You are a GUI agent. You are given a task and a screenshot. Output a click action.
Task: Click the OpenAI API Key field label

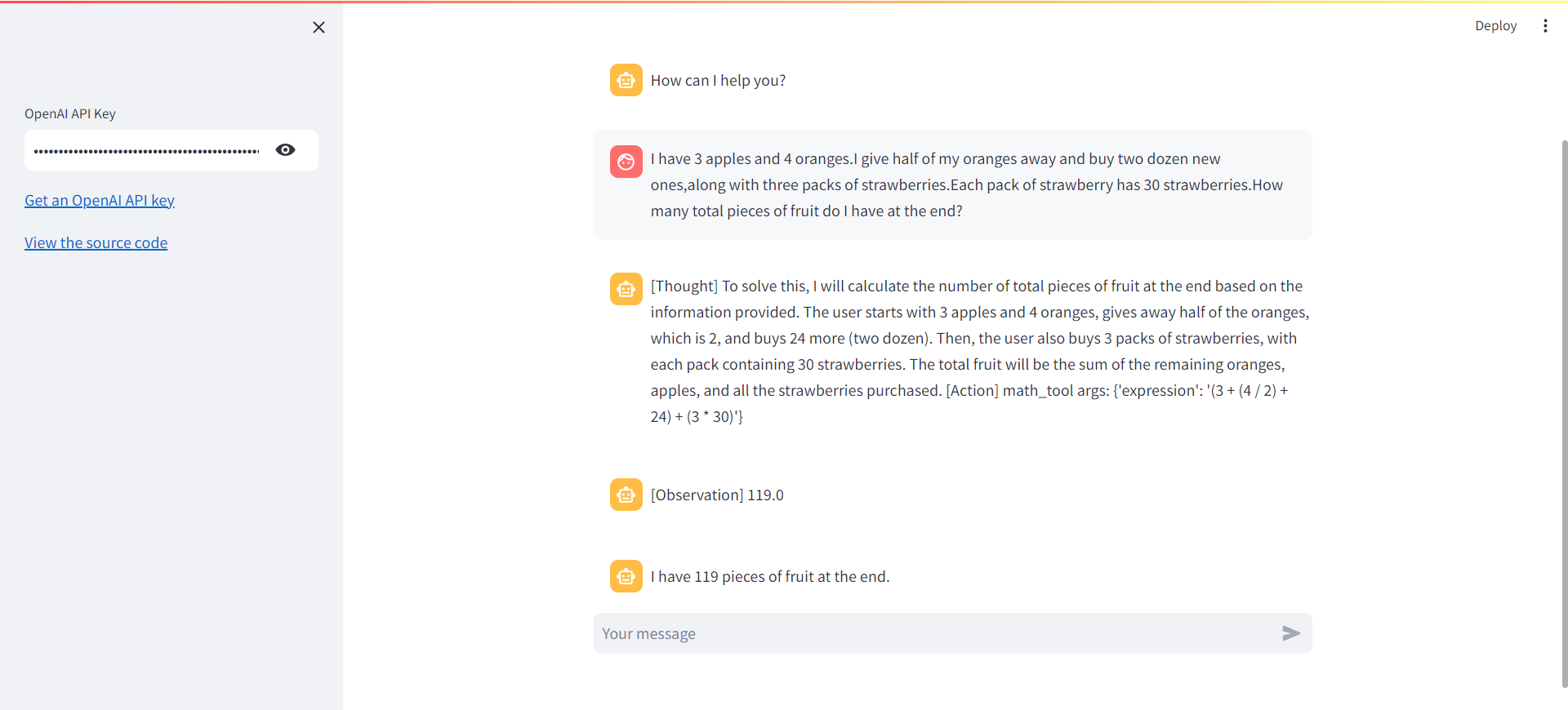pos(70,114)
